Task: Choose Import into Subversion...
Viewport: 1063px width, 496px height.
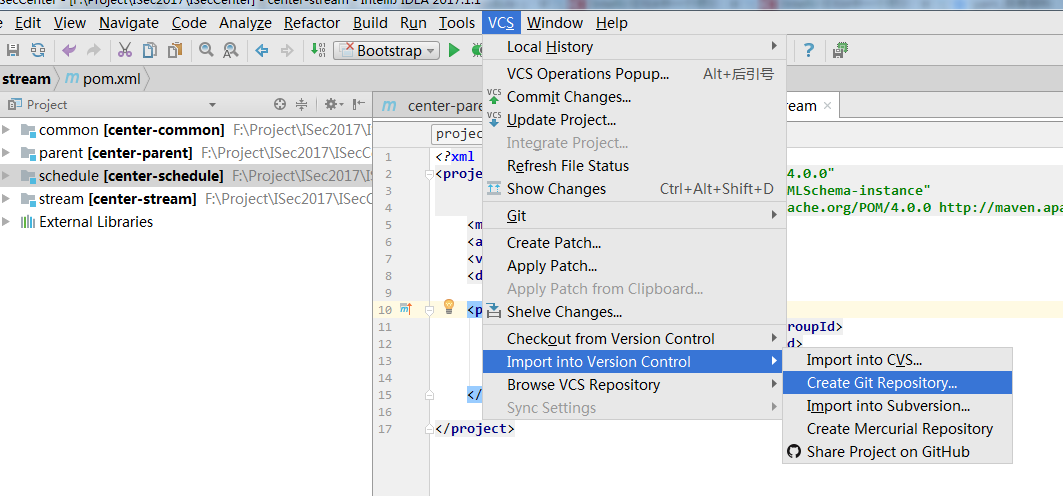Action: point(897,406)
